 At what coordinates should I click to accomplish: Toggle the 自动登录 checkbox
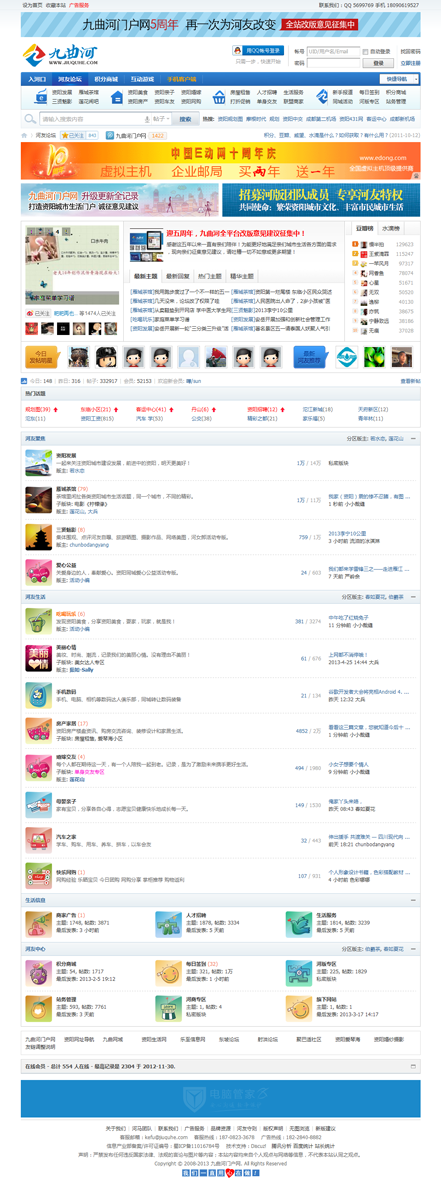click(365, 50)
